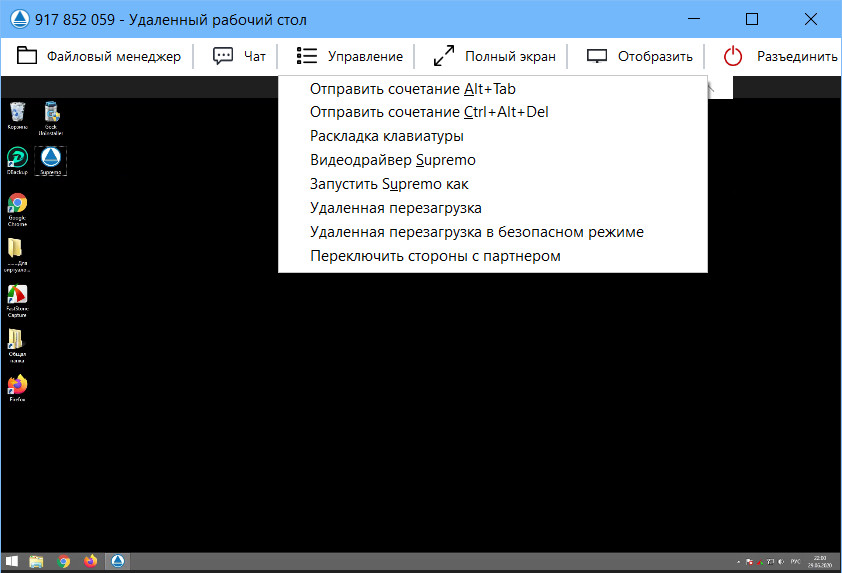Select the Supremo desktop shortcut icon

51,161
